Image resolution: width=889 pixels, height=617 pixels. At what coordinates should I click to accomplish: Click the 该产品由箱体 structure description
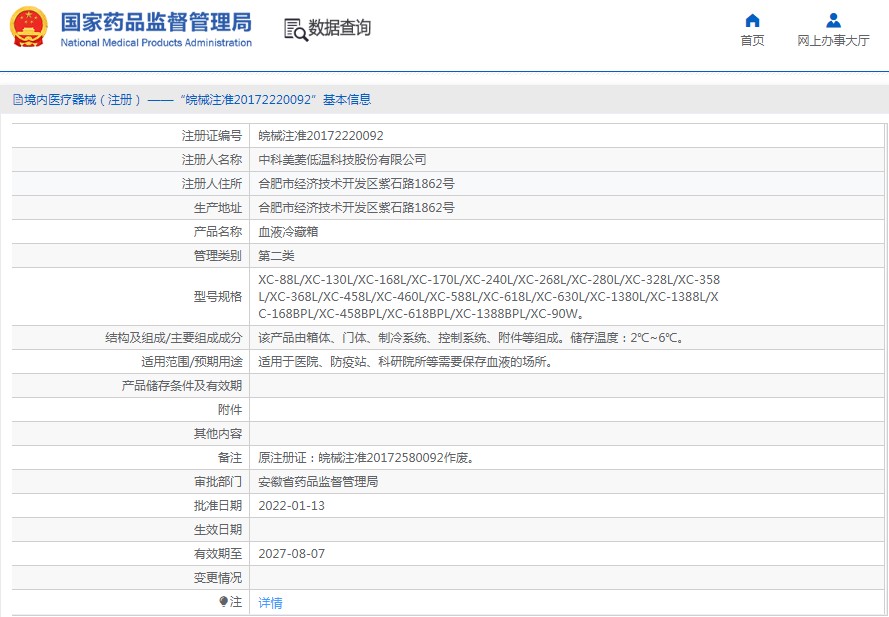pyautogui.click(x=472, y=338)
